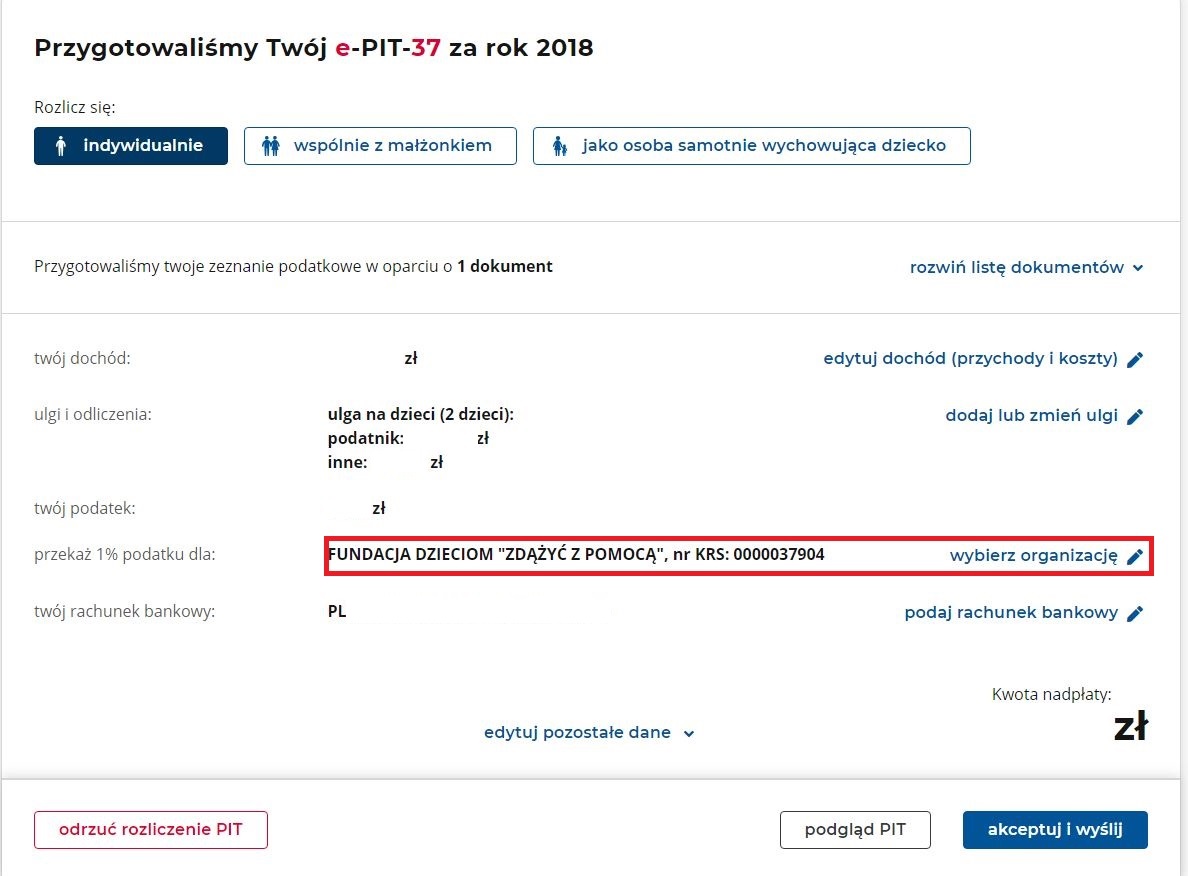Click parent with child icon

coord(560,146)
